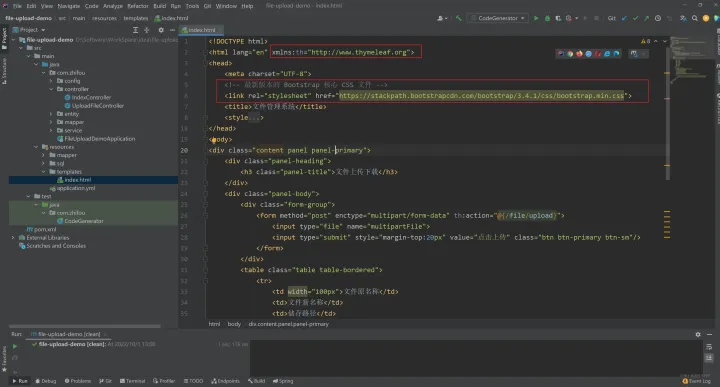Open the profiler run icon in the toolbar
This screenshot has width=720, height=387.
(x=568, y=18)
